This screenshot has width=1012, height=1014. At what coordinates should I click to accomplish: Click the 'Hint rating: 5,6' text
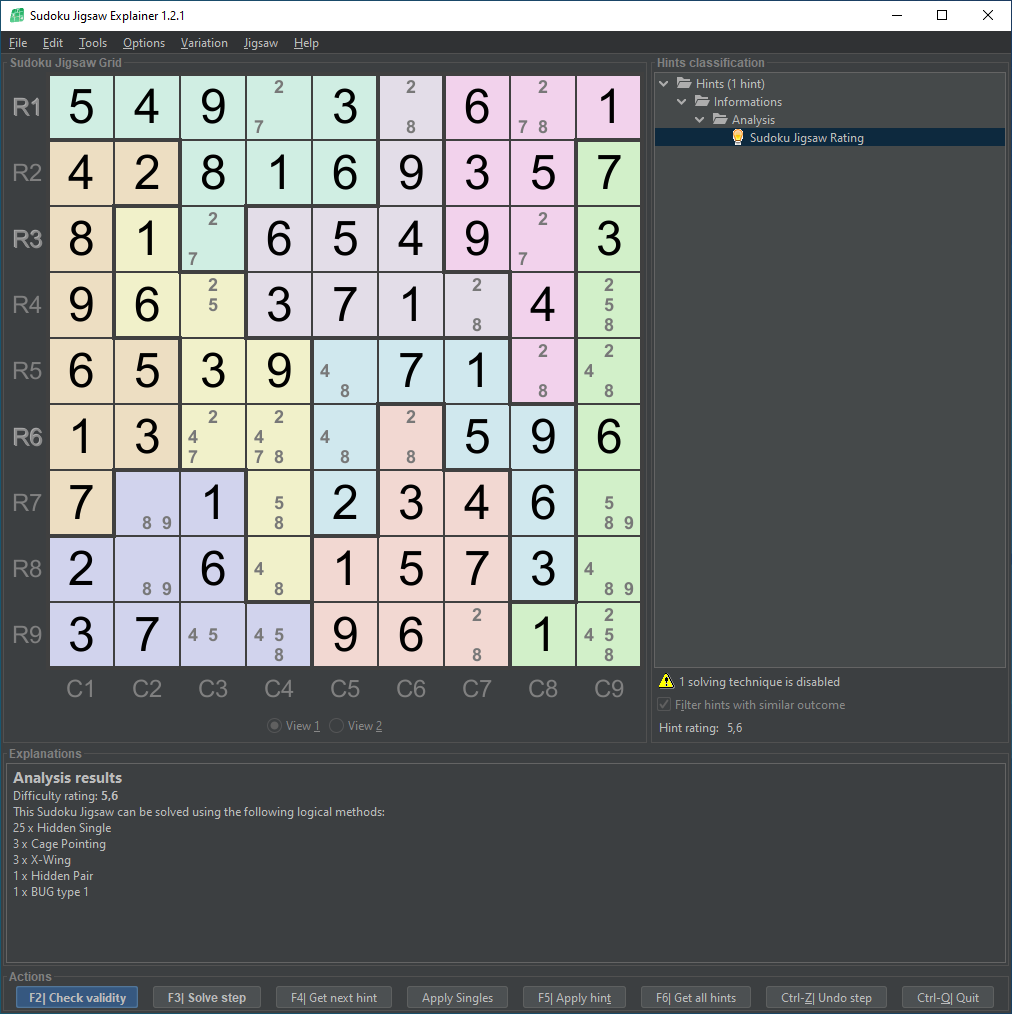point(700,728)
